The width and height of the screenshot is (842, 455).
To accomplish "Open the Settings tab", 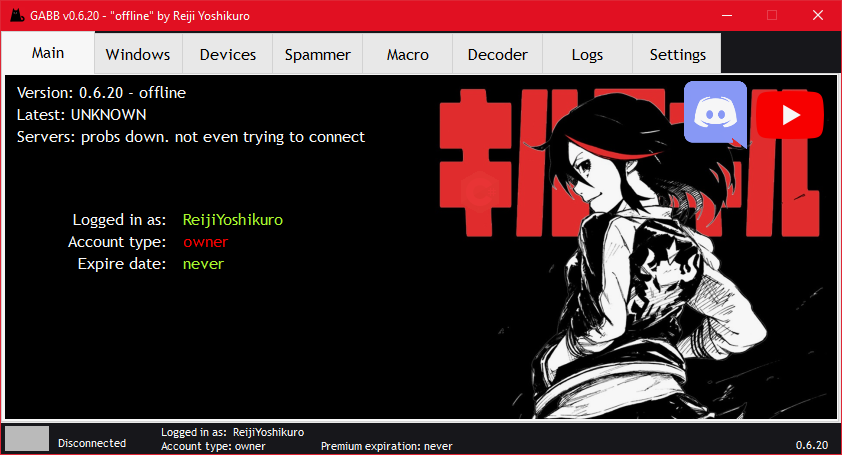I will pyautogui.click(x=677, y=54).
